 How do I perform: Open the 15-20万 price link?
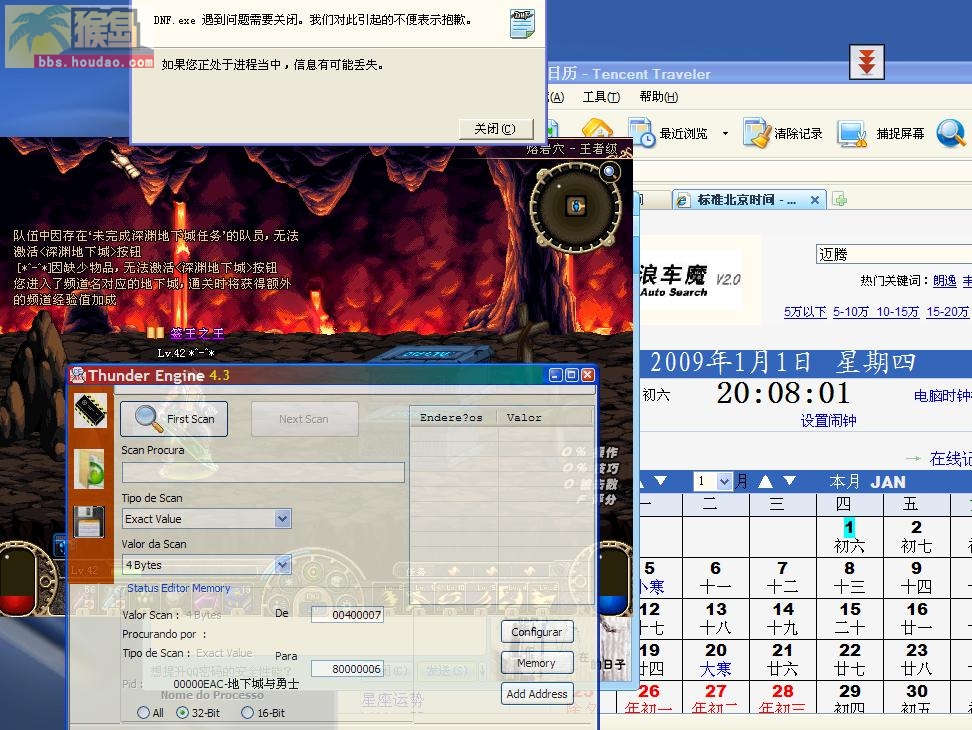pos(947,312)
